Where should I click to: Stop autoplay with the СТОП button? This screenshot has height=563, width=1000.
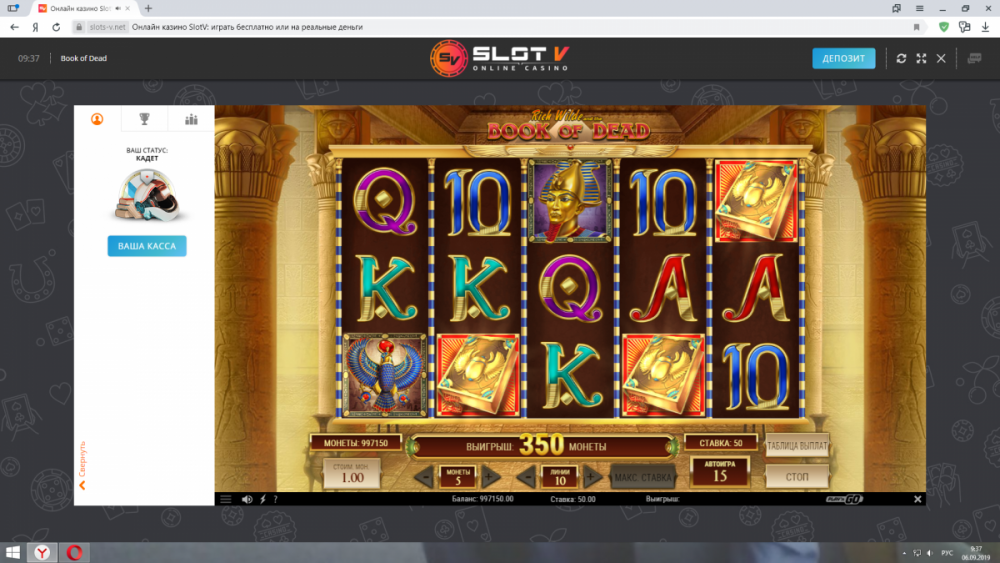(x=797, y=476)
